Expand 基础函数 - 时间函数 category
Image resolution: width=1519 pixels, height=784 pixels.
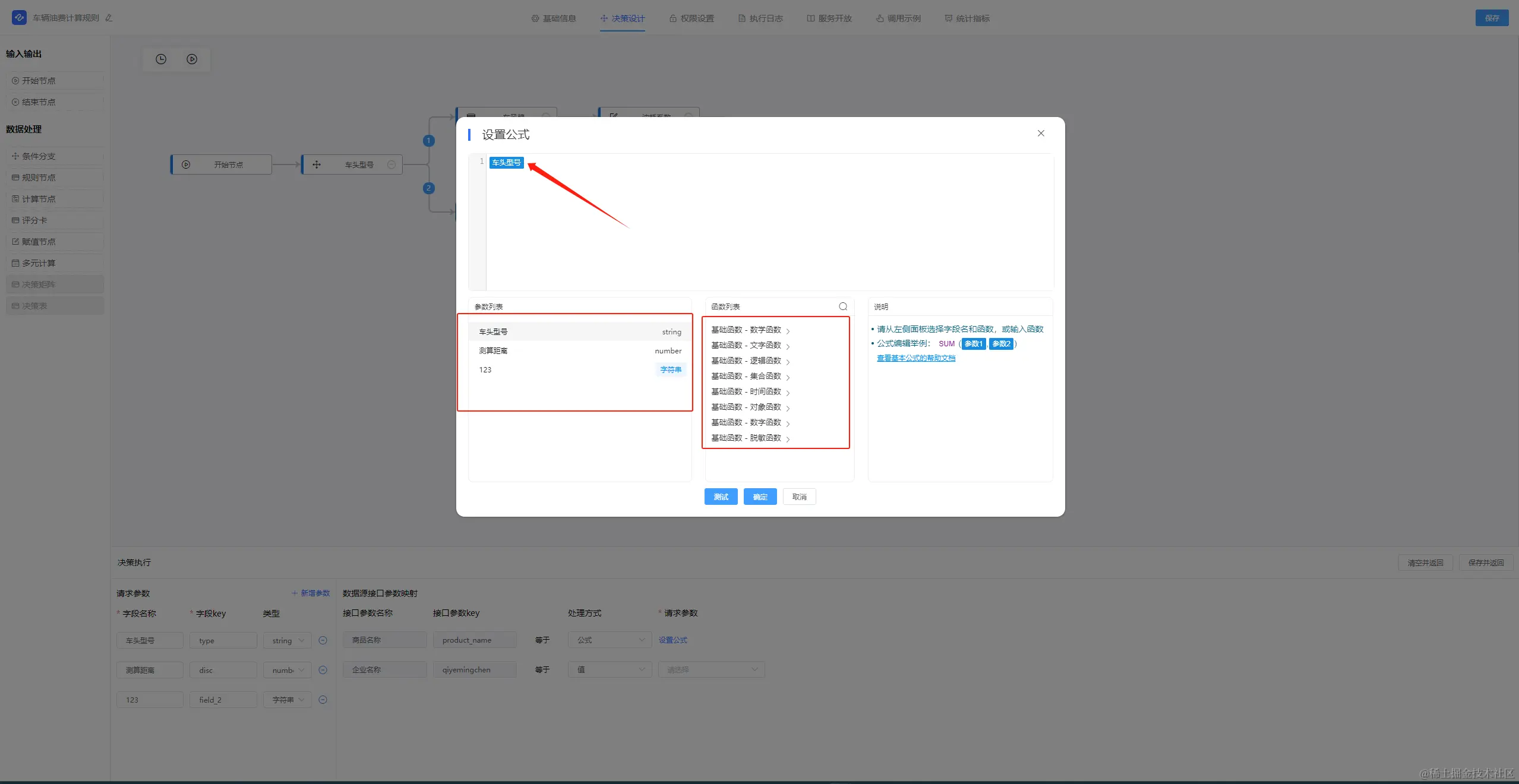pos(750,391)
